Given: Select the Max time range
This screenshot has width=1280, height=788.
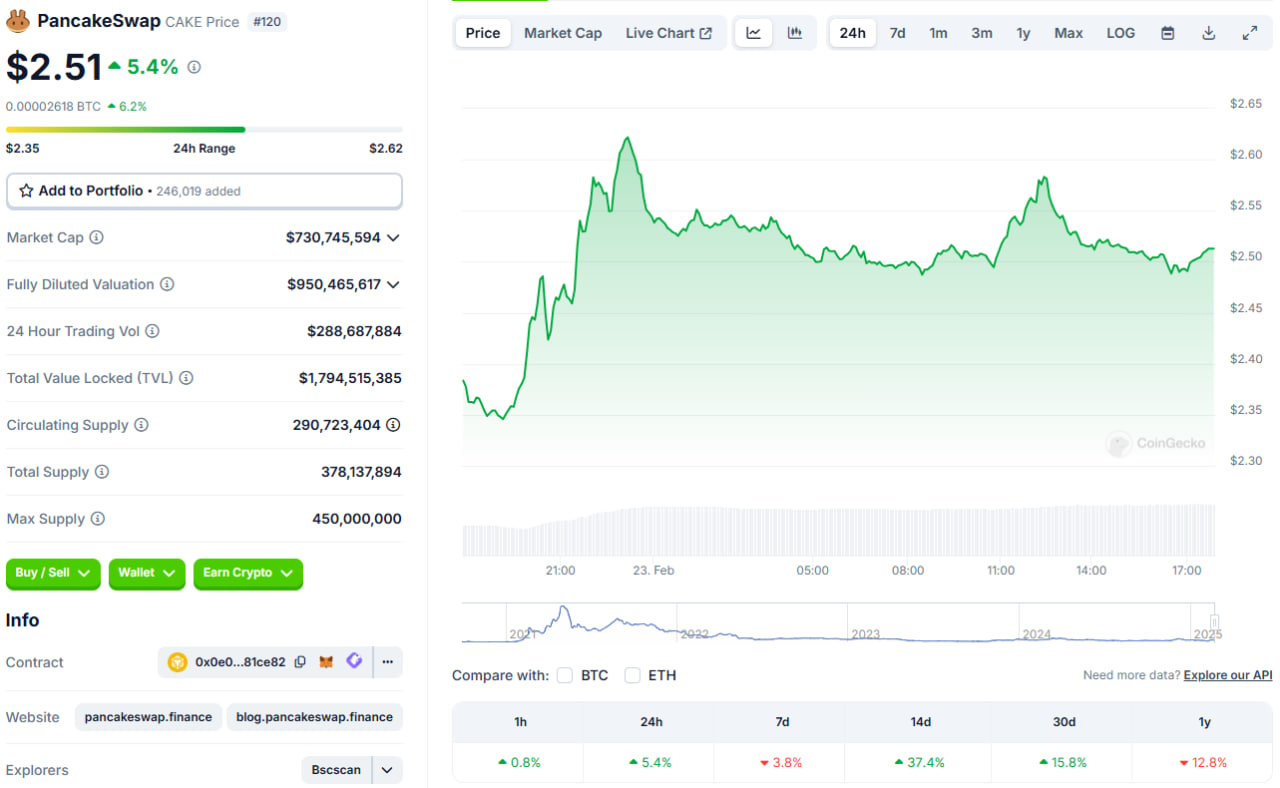Looking at the screenshot, I should tap(1068, 33).
